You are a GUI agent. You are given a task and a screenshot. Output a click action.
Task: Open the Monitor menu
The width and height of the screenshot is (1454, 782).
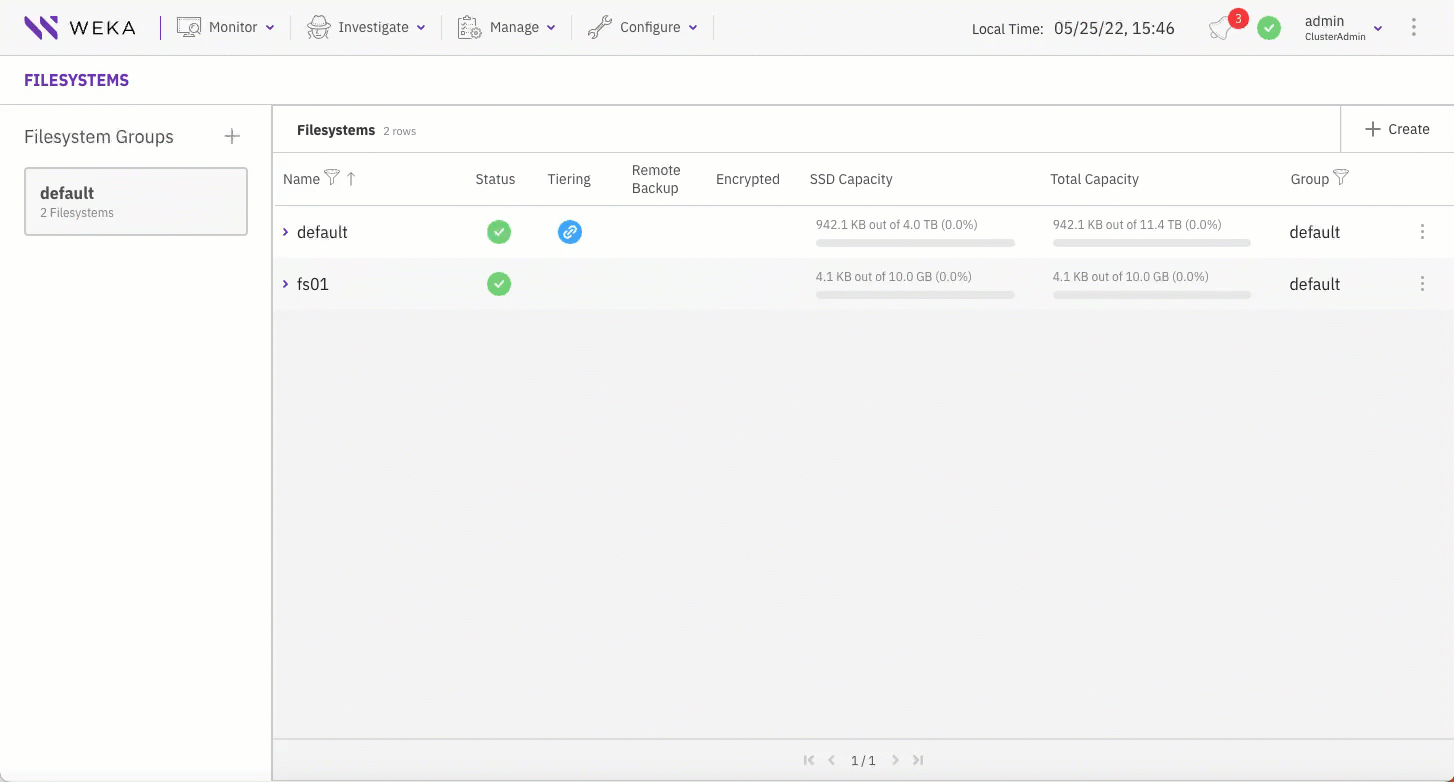pyautogui.click(x=226, y=28)
